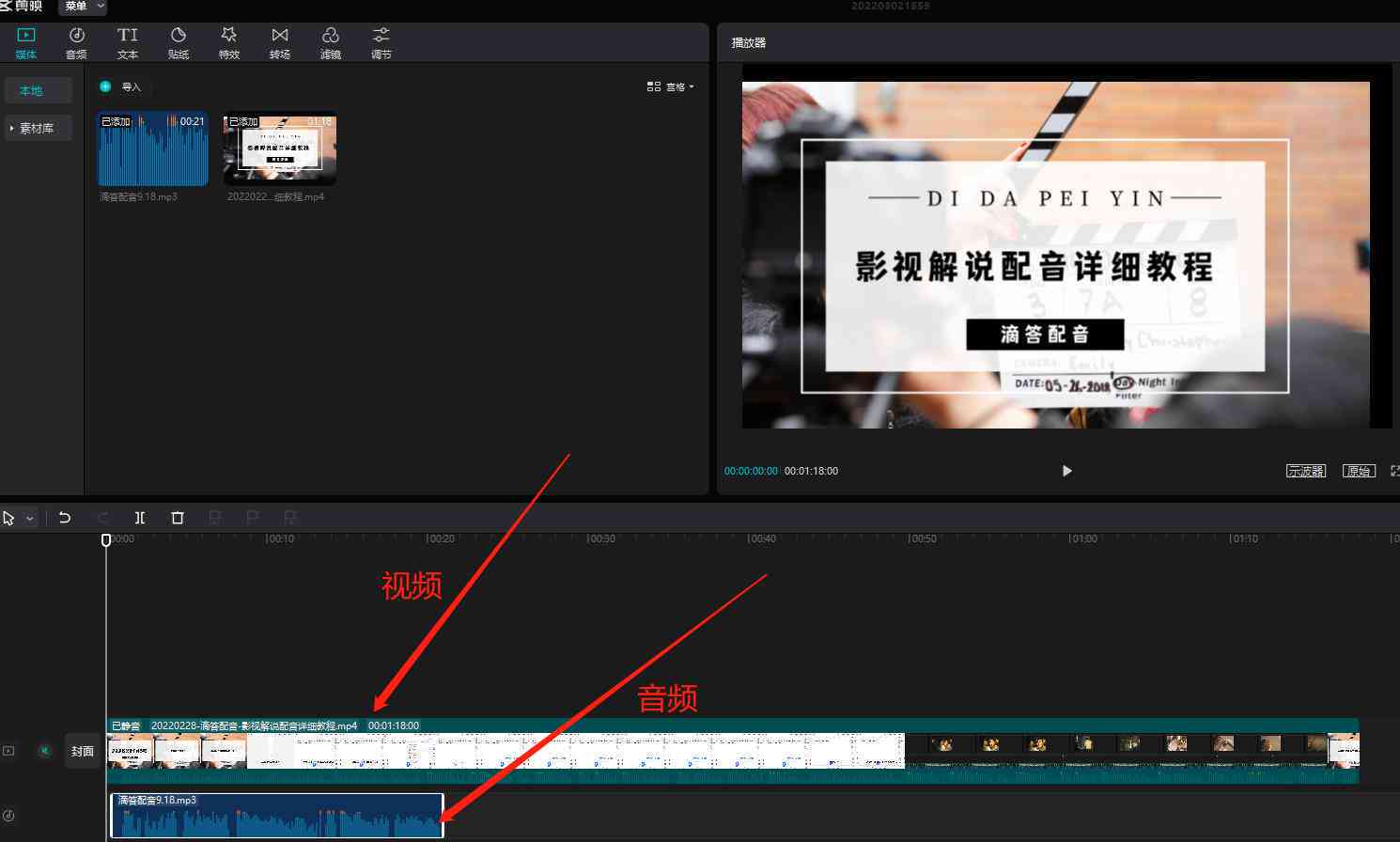Click the 2022022...细教程.mp4 file name

[x=276, y=197]
